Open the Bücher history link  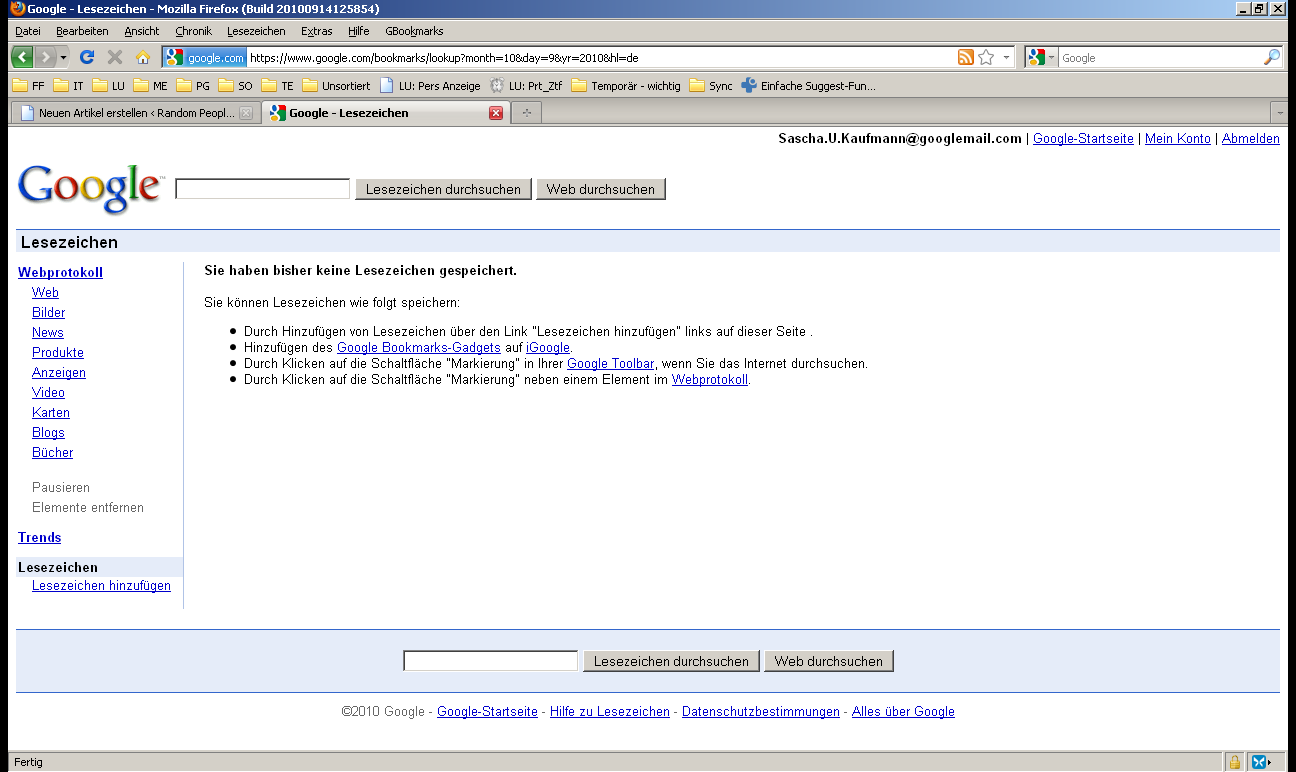[x=52, y=452]
